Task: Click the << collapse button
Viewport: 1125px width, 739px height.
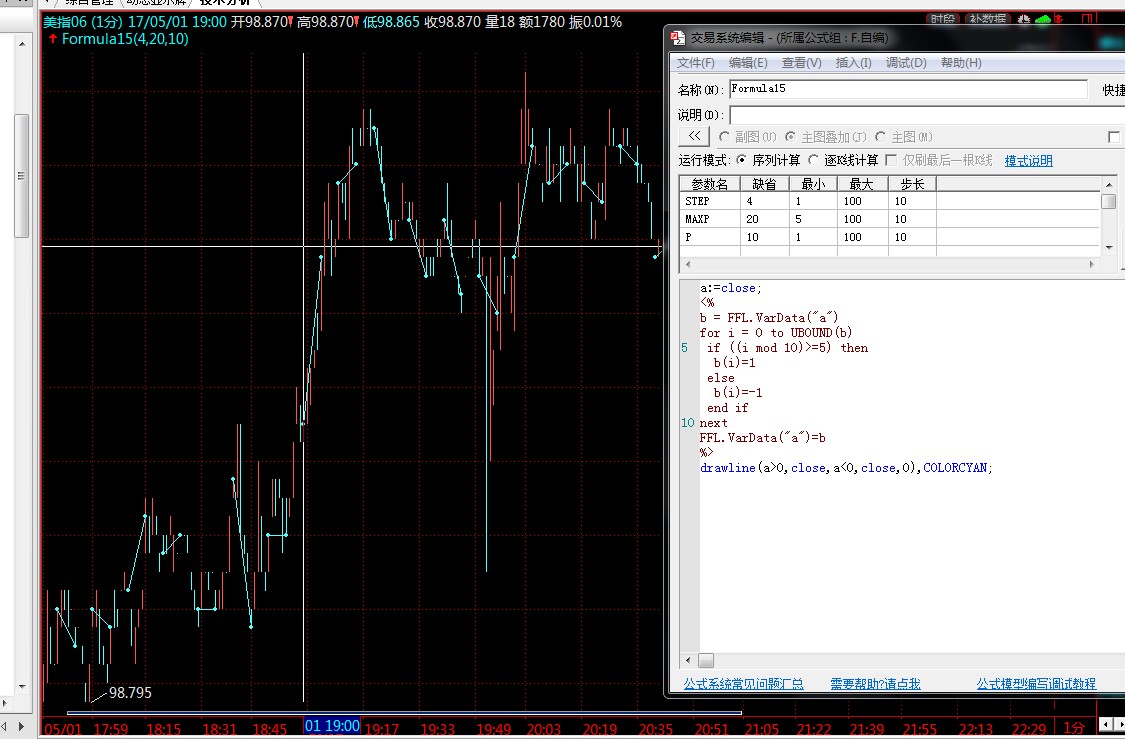Action: [694, 136]
